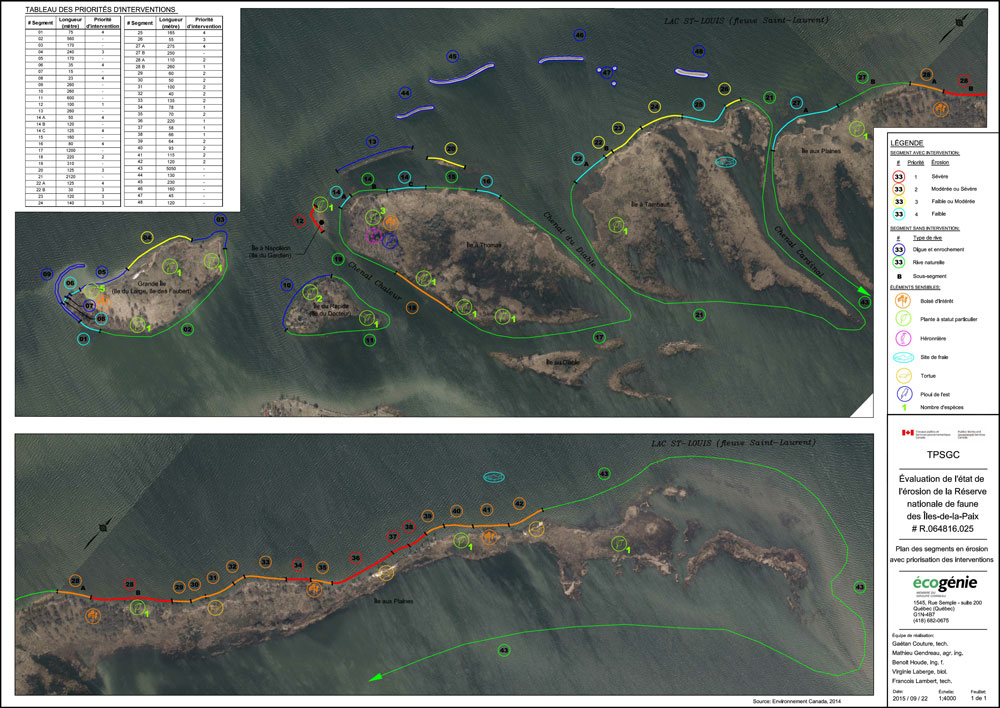Select green segment marker 11
The width and height of the screenshot is (1000, 708).
[370, 341]
